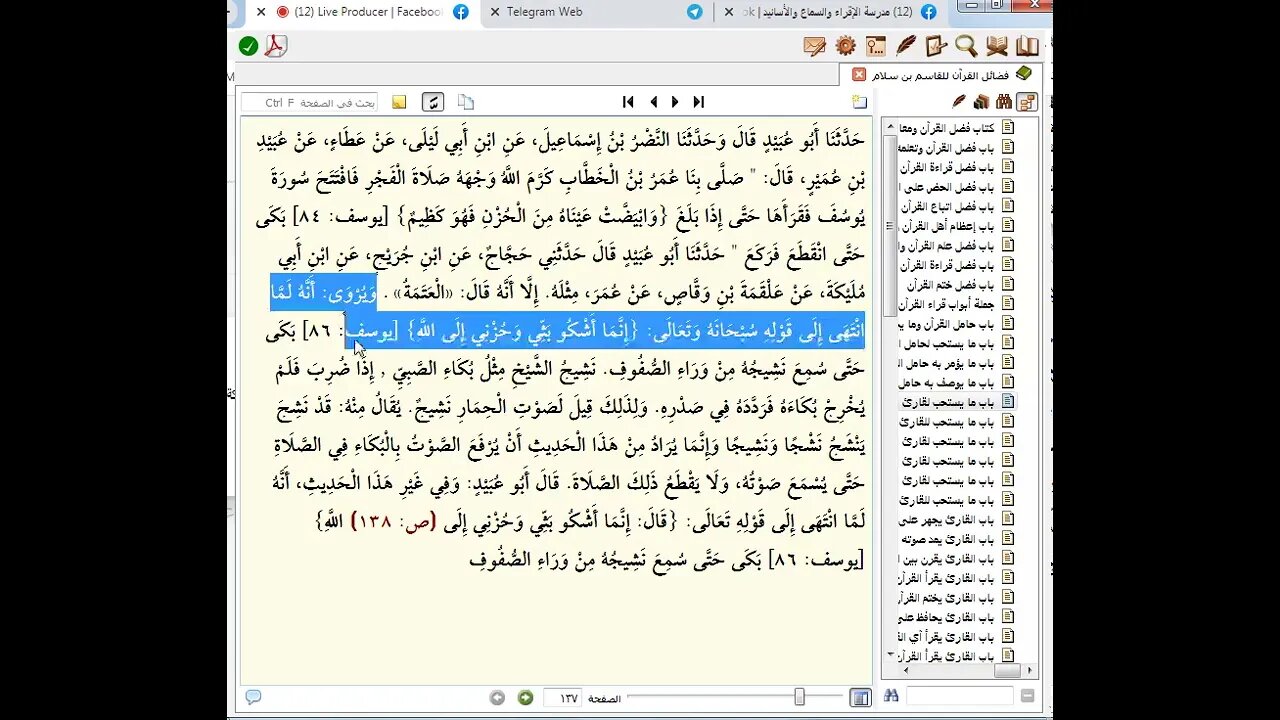
Task: Click the search in page field
Action: [310, 102]
